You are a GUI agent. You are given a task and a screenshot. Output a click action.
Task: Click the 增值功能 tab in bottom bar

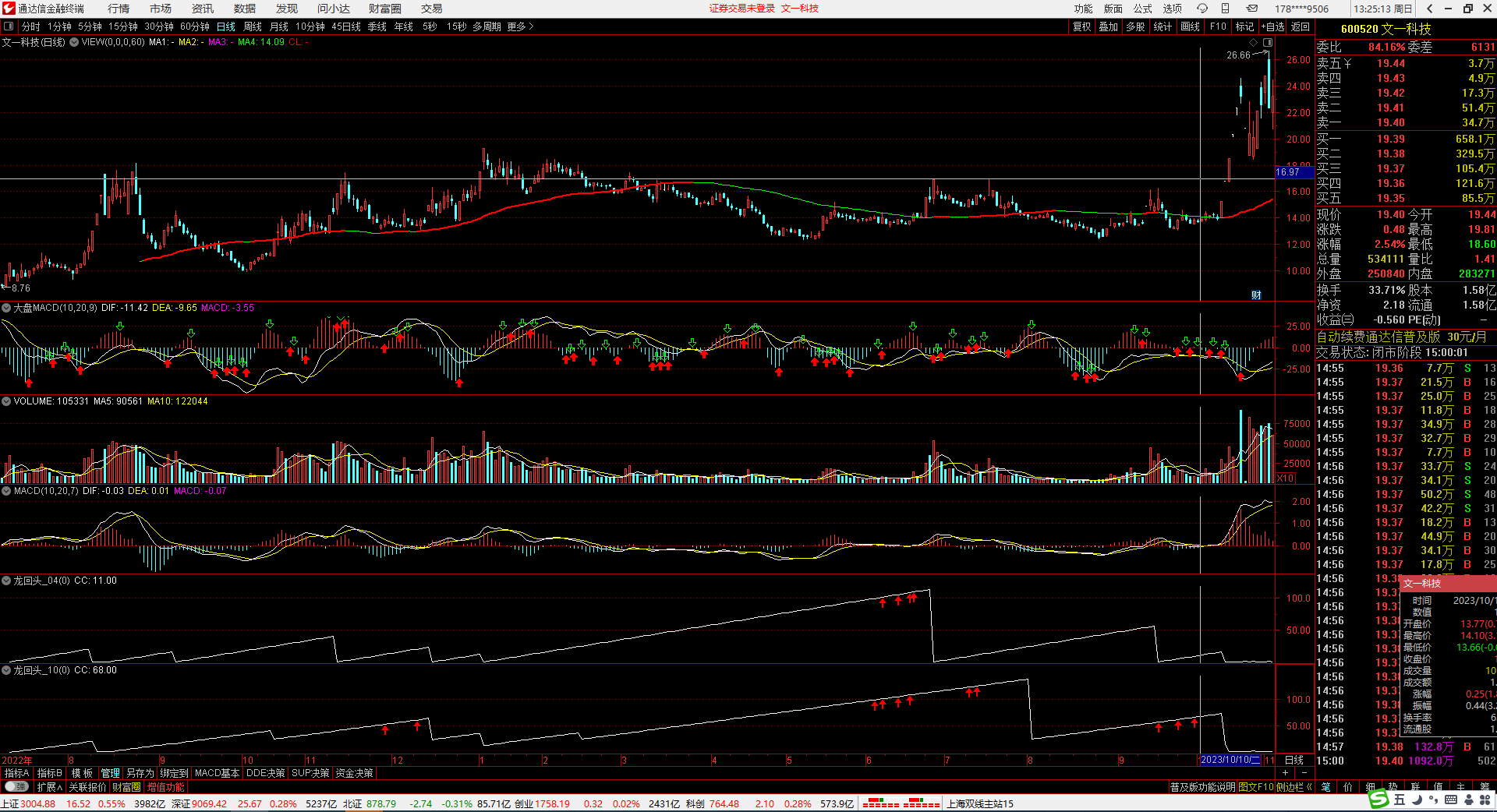click(x=166, y=787)
